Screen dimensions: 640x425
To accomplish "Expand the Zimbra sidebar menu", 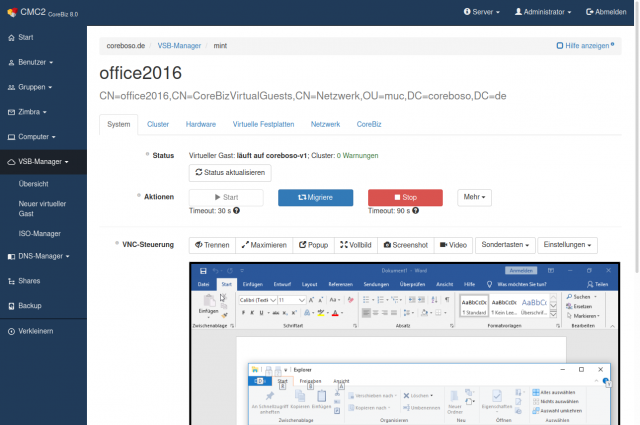I will click(27, 112).
